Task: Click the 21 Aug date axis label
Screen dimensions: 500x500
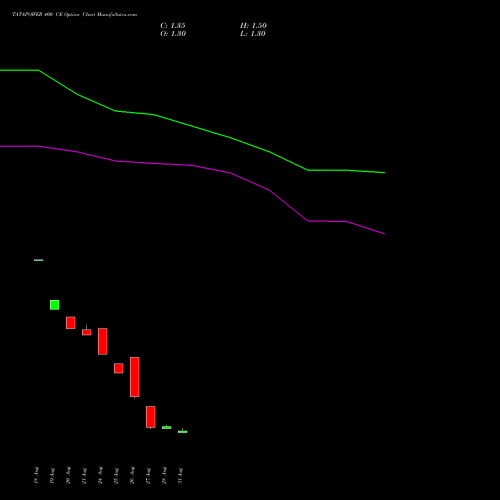Action: pyautogui.click(x=84, y=475)
